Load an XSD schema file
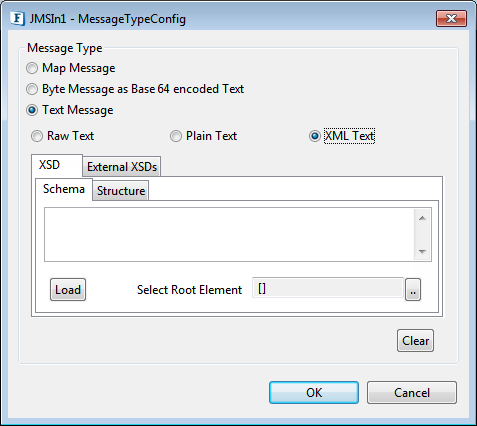Image resolution: width=477 pixels, height=426 pixels. click(x=68, y=290)
